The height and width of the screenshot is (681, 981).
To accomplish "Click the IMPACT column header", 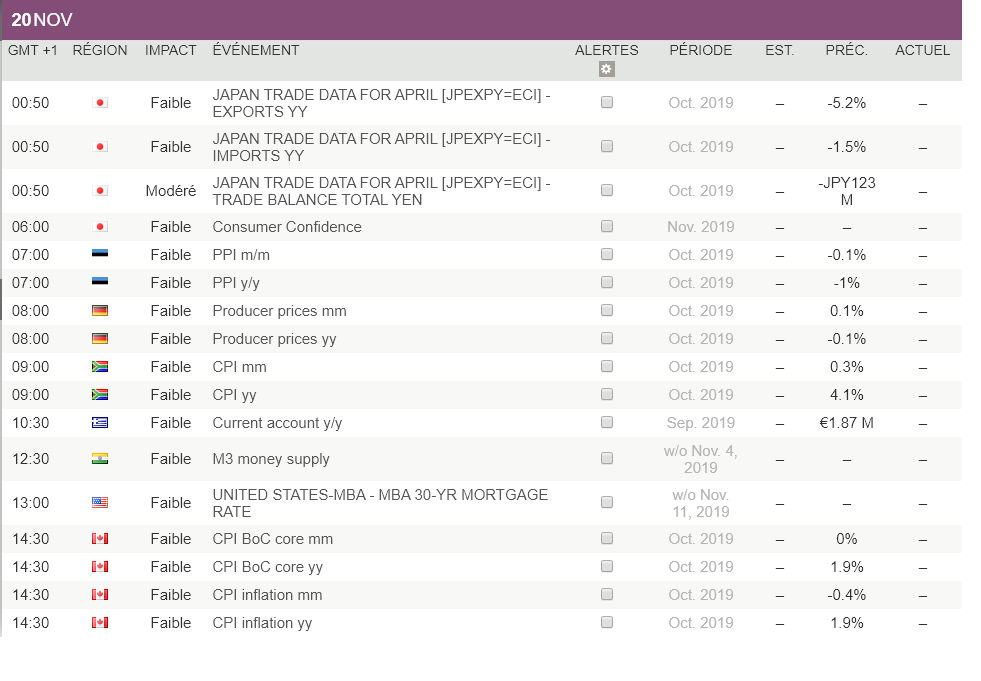I will point(170,50).
